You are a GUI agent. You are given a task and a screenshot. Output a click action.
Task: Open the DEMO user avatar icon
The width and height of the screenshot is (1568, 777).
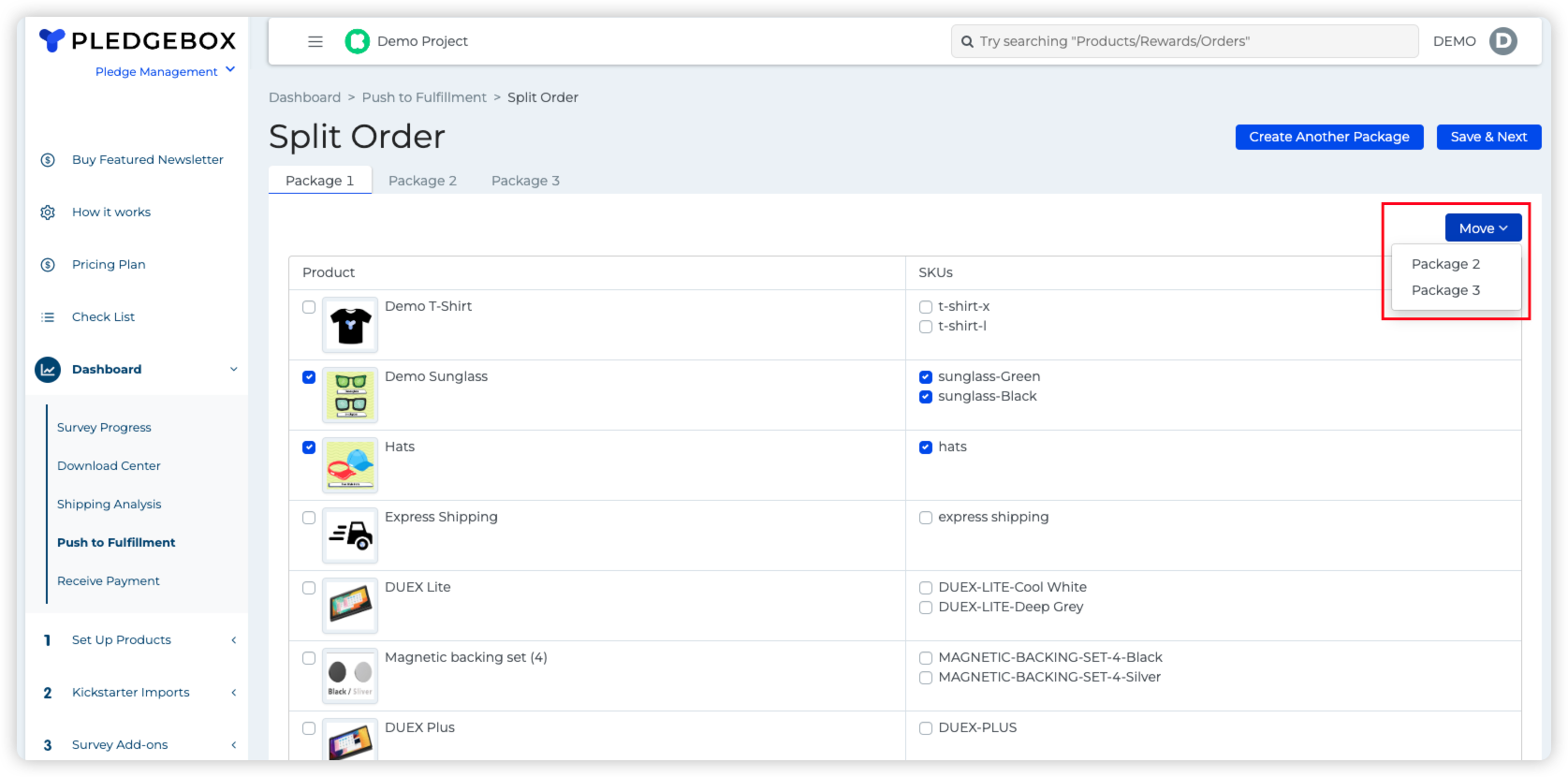pyautogui.click(x=1503, y=41)
